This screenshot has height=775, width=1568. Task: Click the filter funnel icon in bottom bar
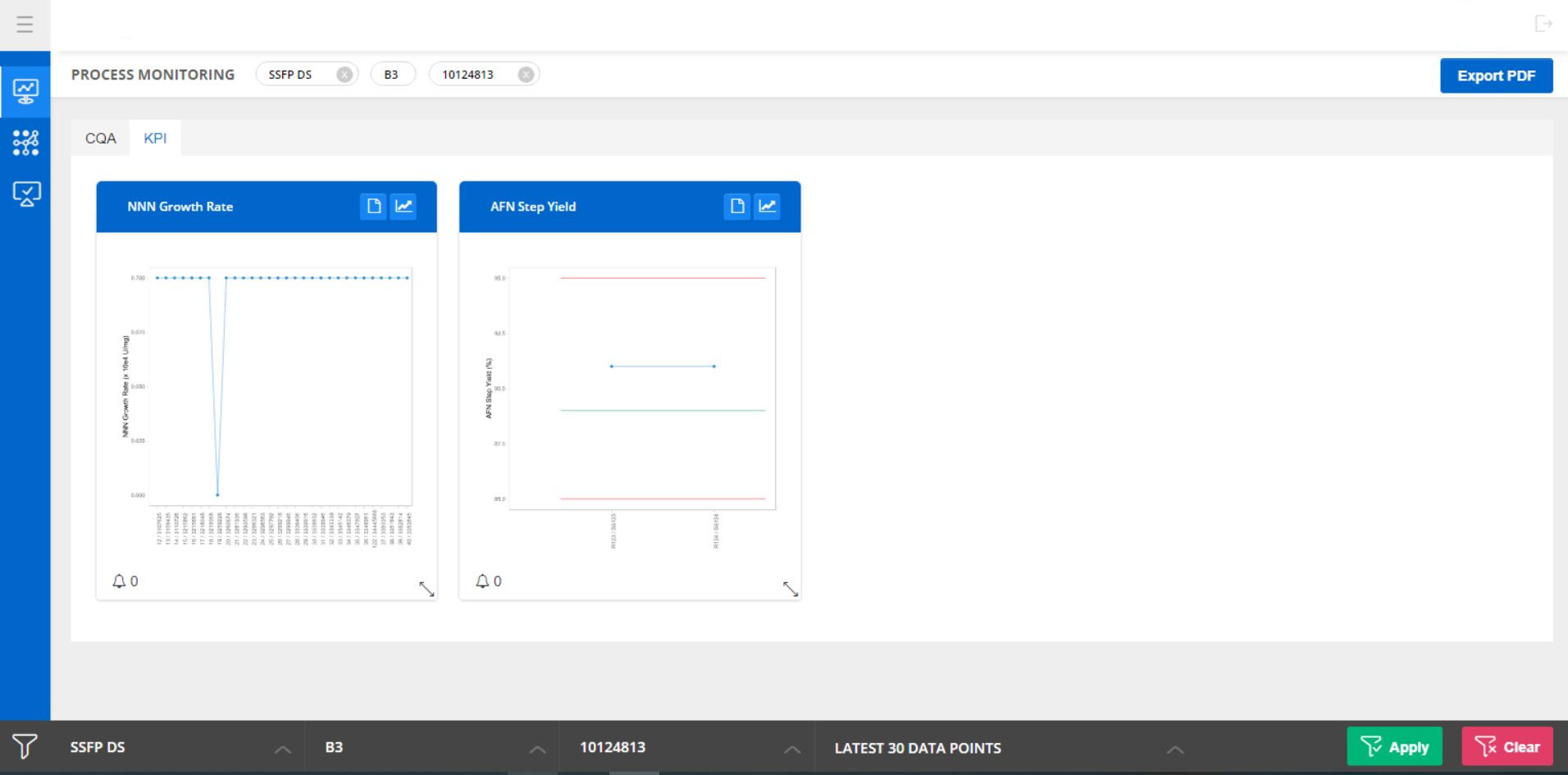(x=25, y=746)
